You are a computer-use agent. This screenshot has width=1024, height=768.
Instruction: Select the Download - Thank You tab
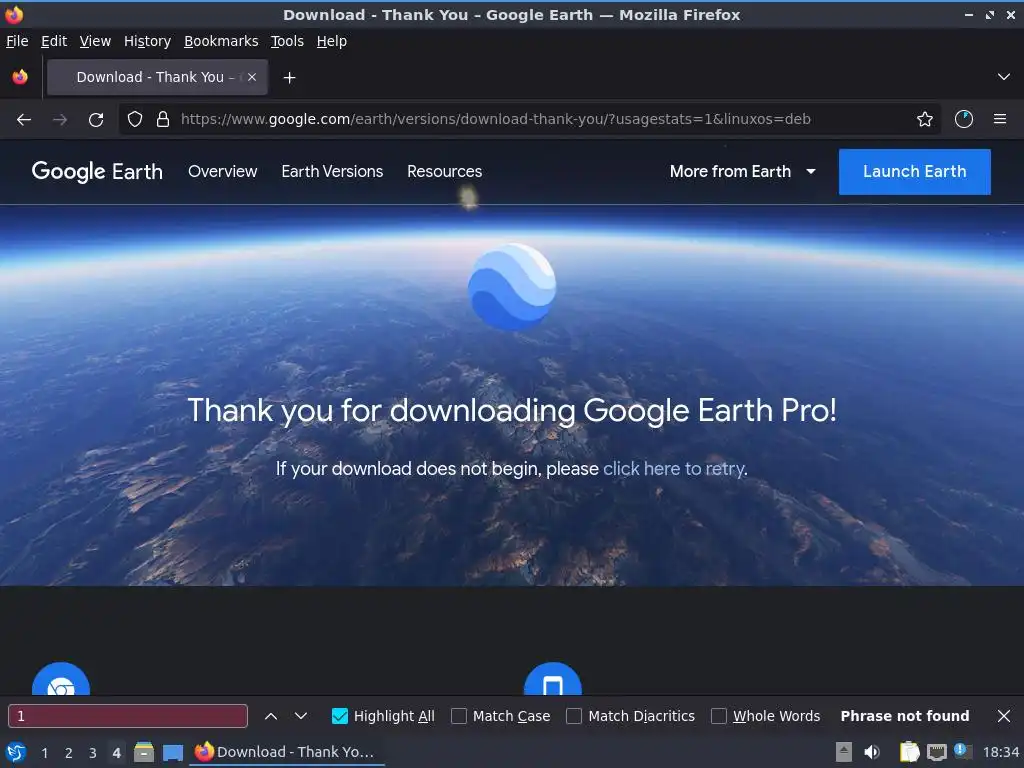tap(157, 77)
